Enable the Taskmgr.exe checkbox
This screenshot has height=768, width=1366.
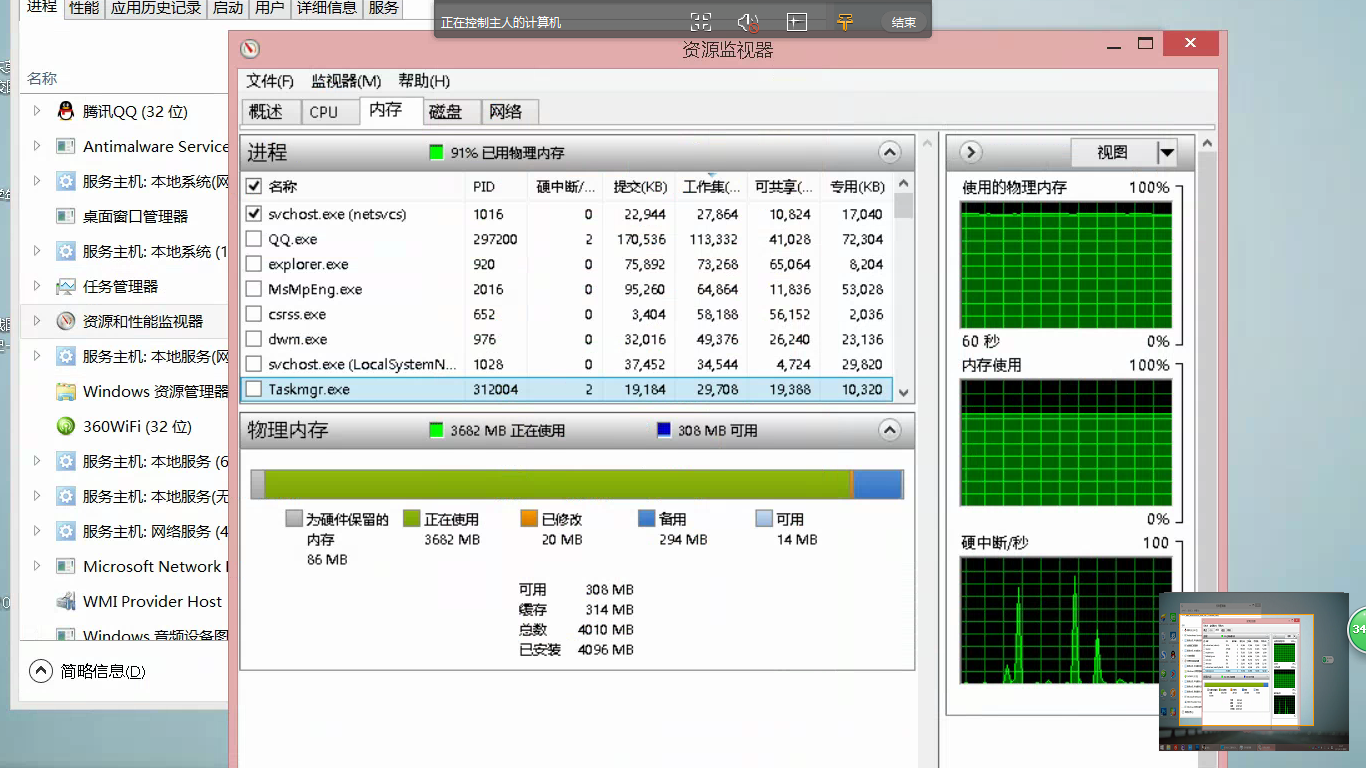254,389
